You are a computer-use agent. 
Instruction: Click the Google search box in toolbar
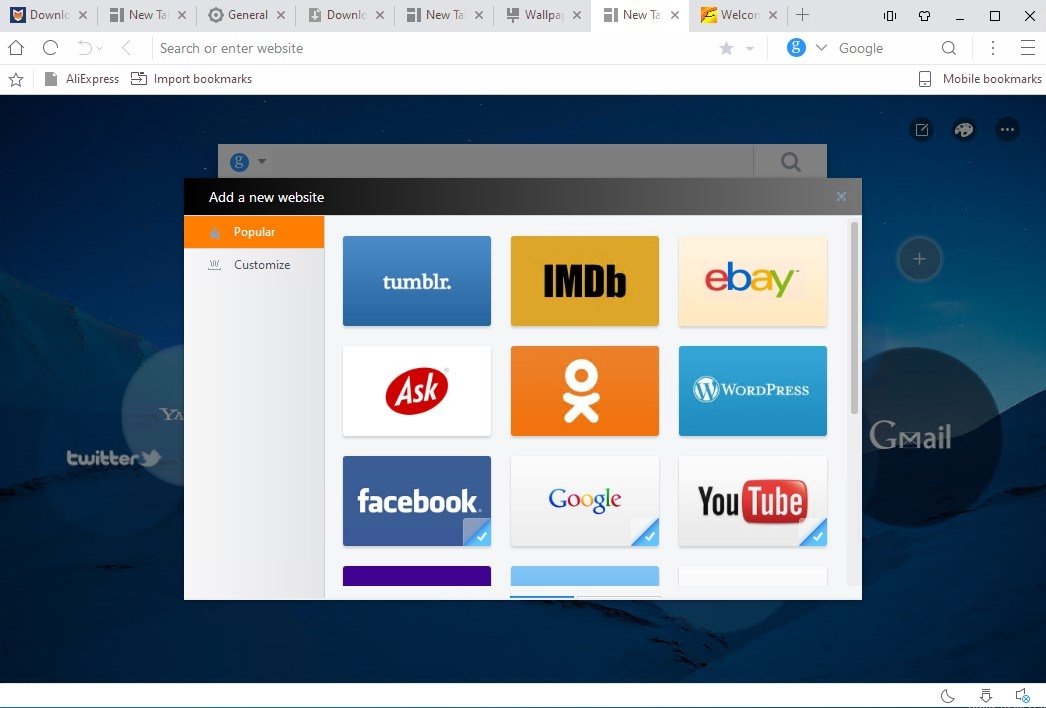[x=884, y=48]
